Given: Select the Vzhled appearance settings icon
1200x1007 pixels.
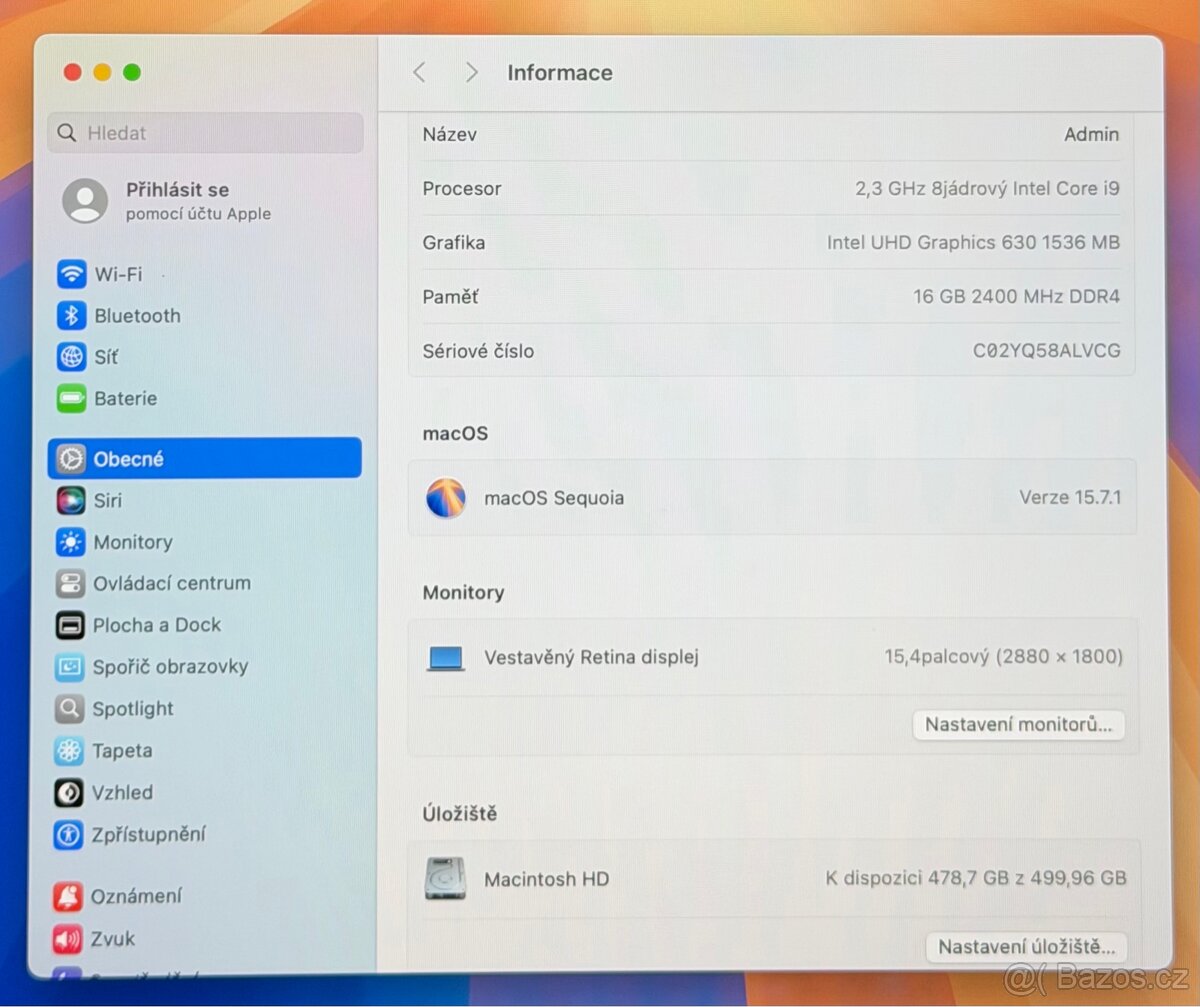Looking at the screenshot, I should click(x=70, y=793).
